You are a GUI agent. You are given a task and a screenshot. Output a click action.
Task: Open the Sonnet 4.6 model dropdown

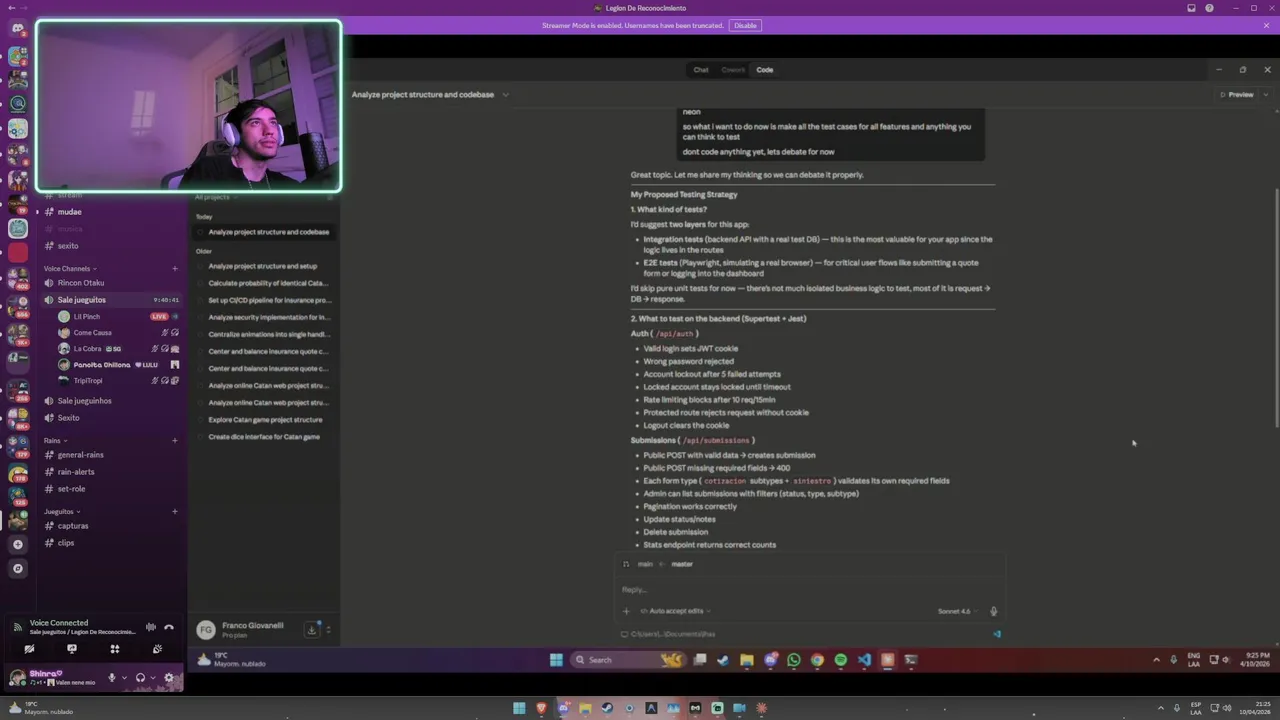click(957, 611)
